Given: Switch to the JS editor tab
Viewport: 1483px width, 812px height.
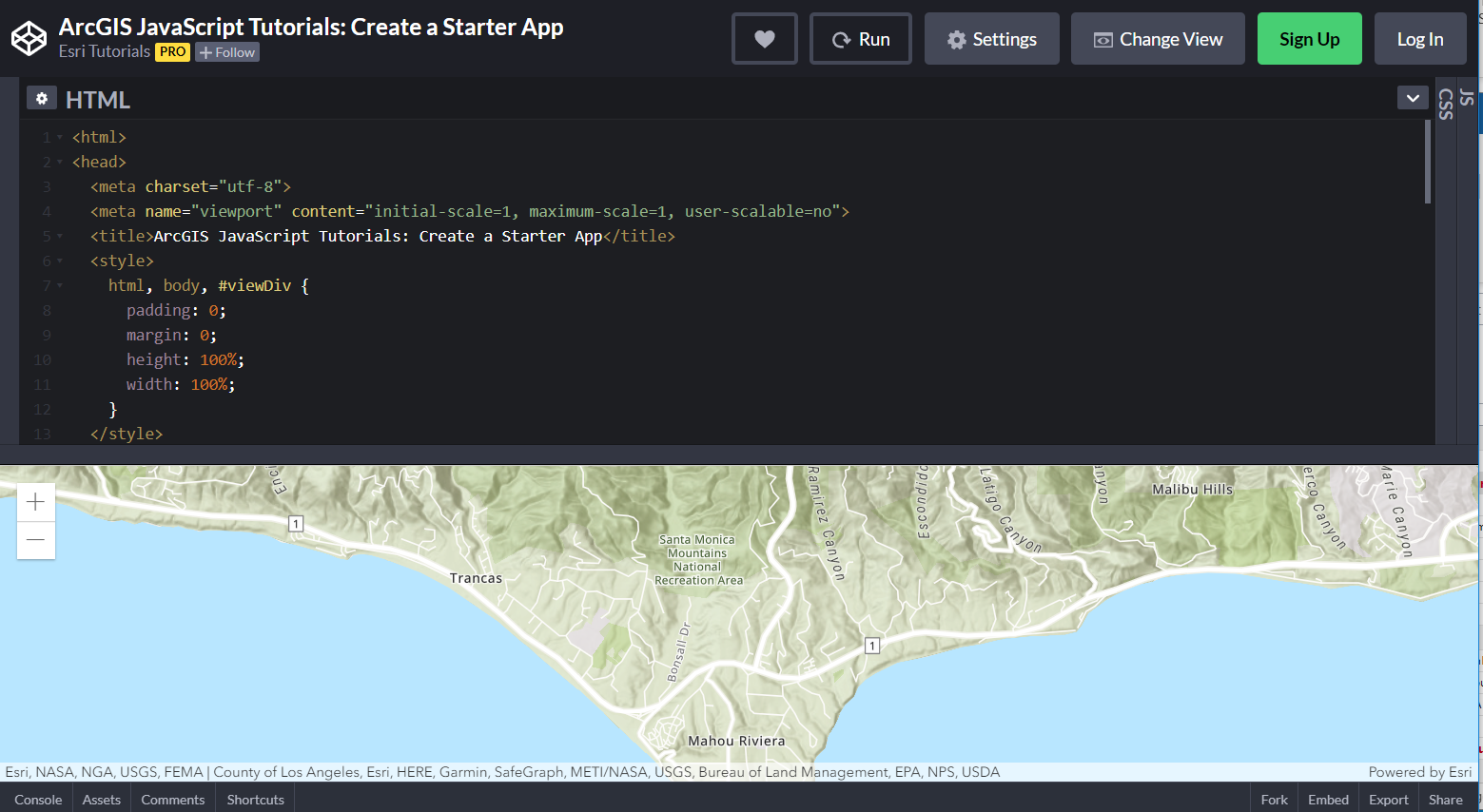Looking at the screenshot, I should tap(1467, 98).
